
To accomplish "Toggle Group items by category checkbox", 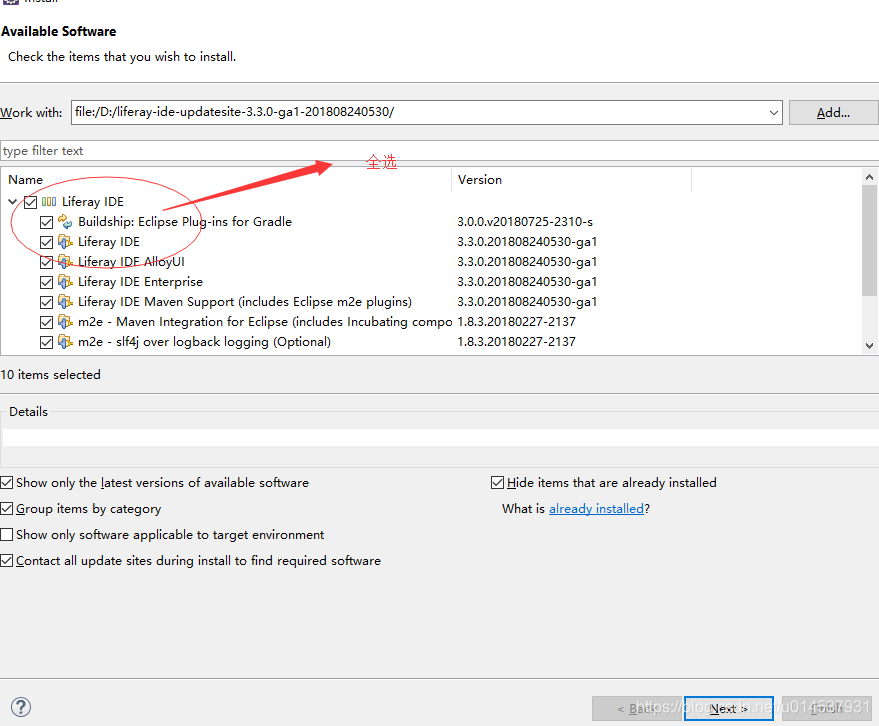I will coord(7,509).
